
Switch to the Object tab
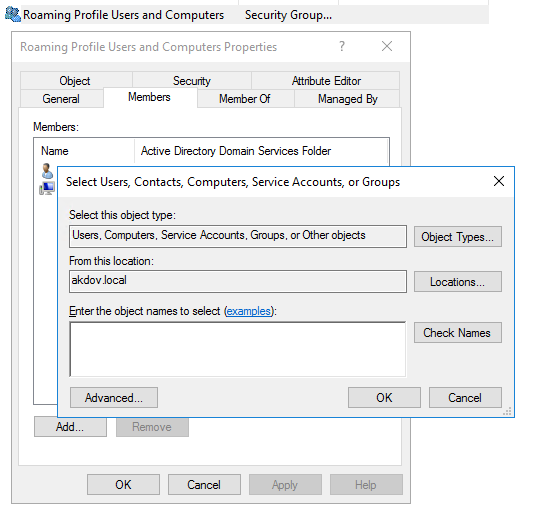coord(75,81)
